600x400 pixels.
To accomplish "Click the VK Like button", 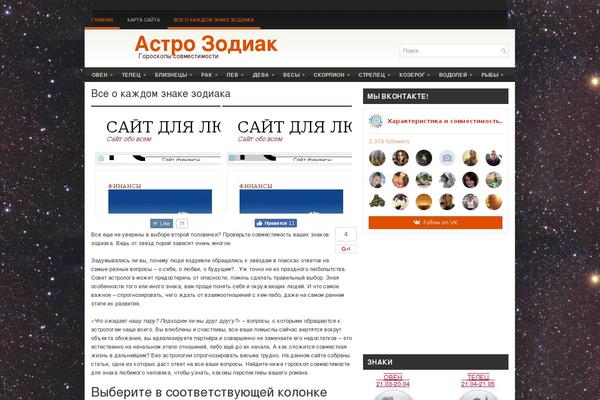I will pos(161,224).
